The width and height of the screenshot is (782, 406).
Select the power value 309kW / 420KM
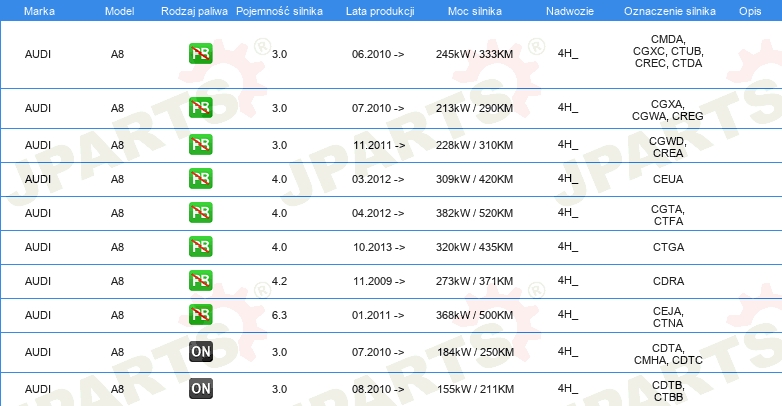tap(474, 179)
